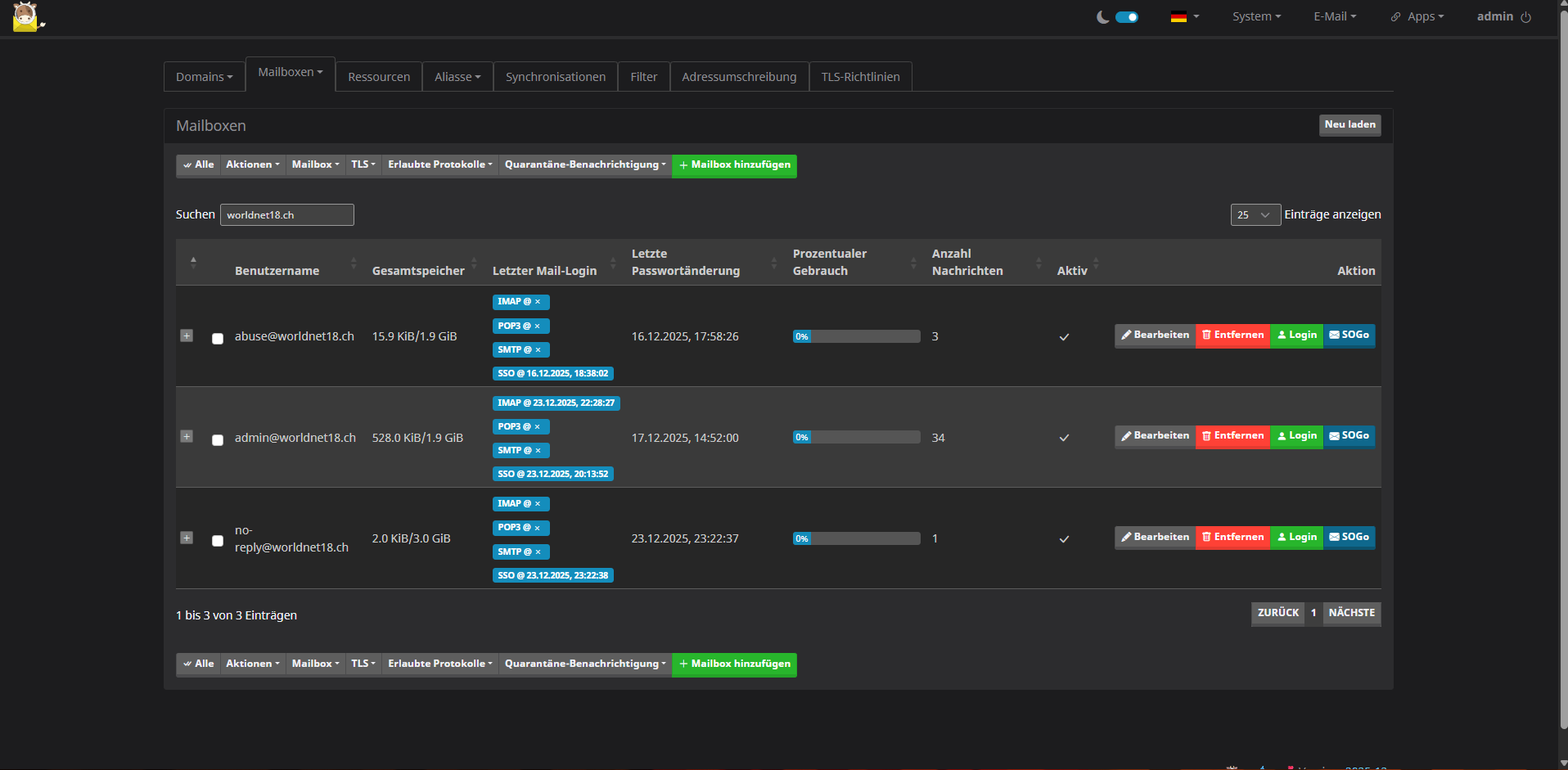This screenshot has width=1568, height=770.
Task: Open the Aktionen dropdown
Action: [x=252, y=164]
